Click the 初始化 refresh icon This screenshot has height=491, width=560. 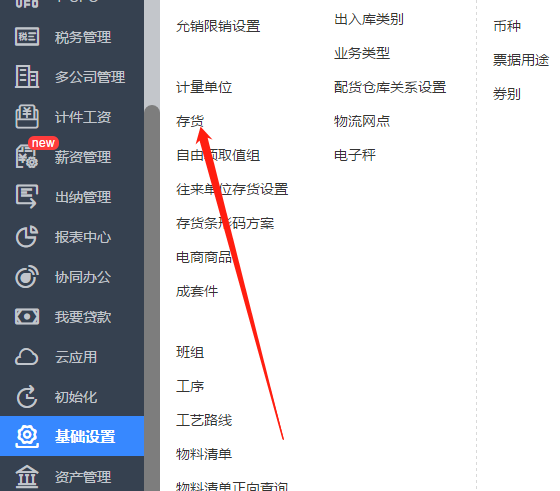click(x=27, y=396)
